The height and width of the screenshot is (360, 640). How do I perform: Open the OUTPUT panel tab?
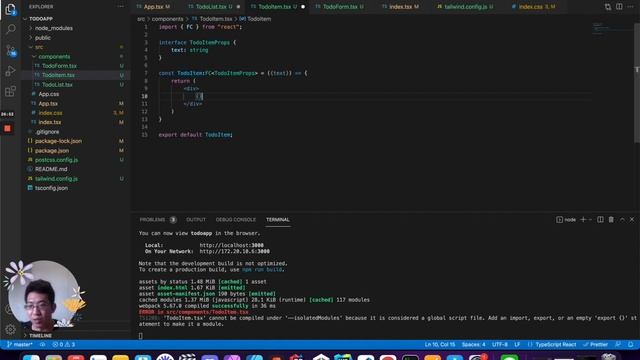[x=196, y=220]
